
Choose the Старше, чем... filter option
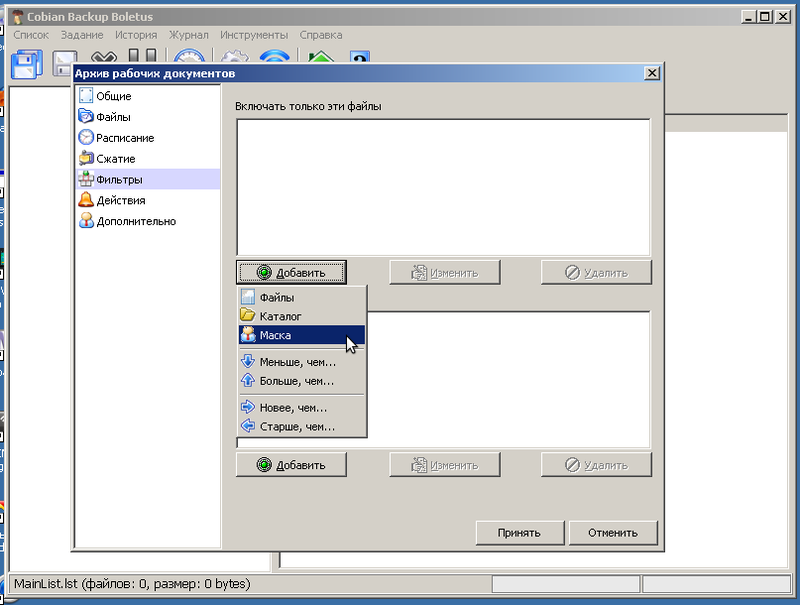point(297,426)
